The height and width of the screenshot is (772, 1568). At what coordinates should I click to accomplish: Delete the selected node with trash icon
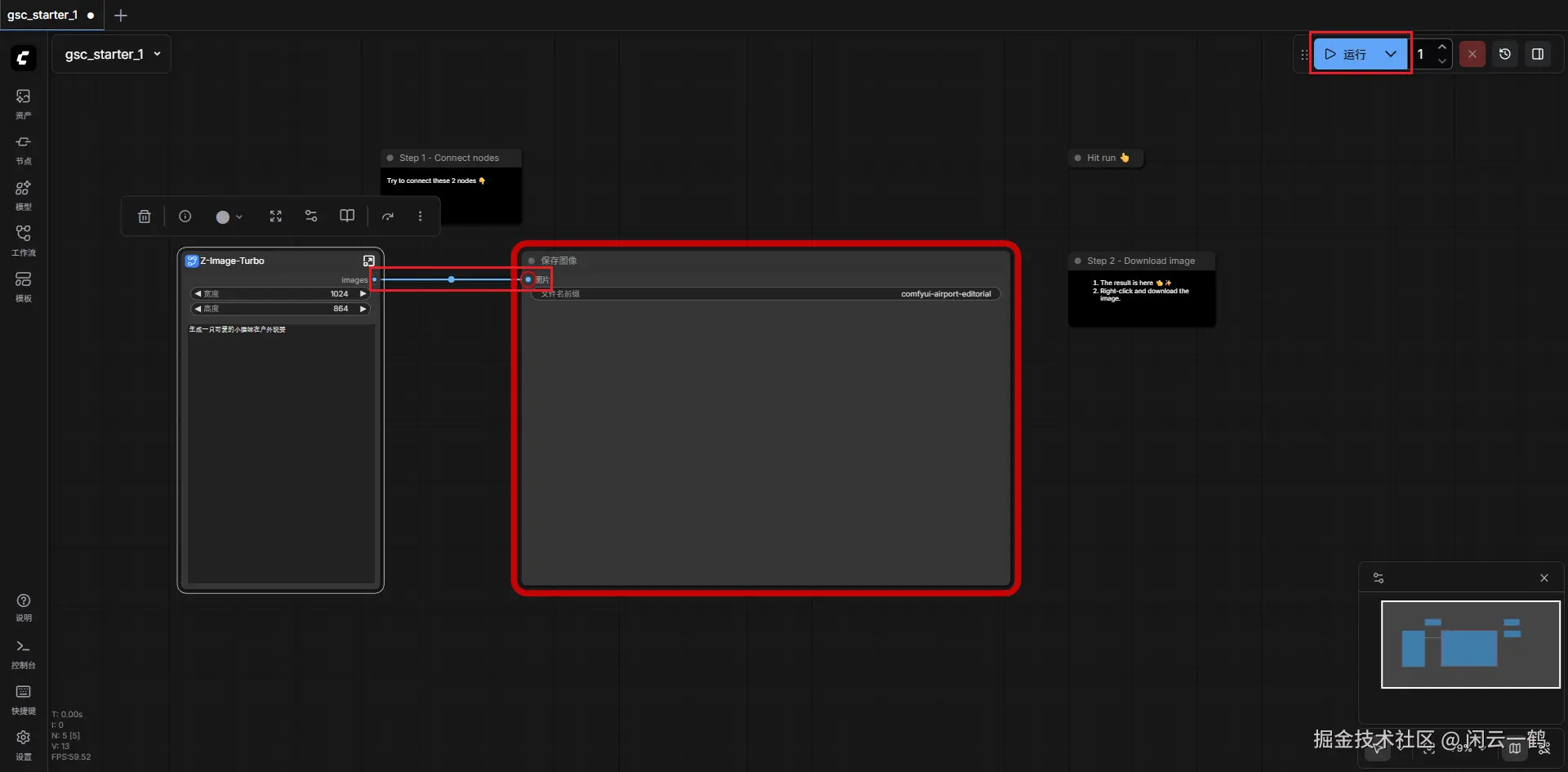pyautogui.click(x=144, y=216)
